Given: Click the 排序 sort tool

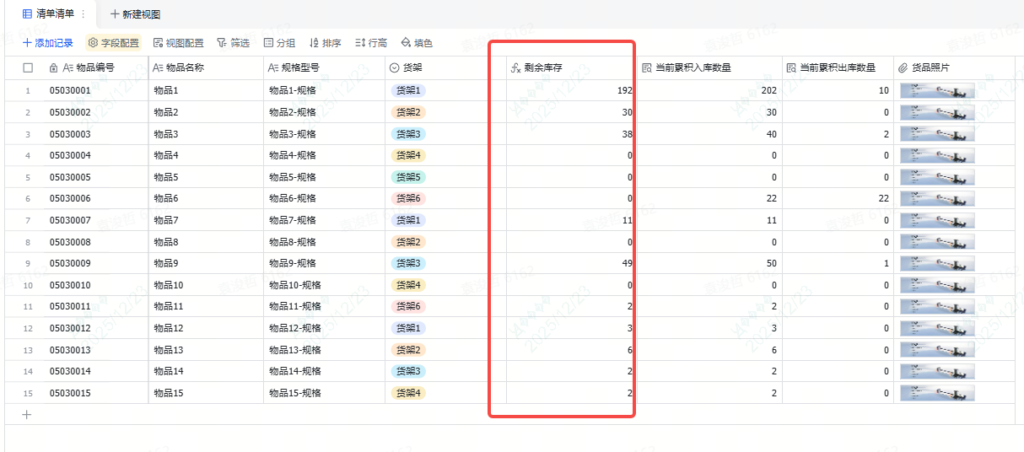Looking at the screenshot, I should (x=325, y=43).
